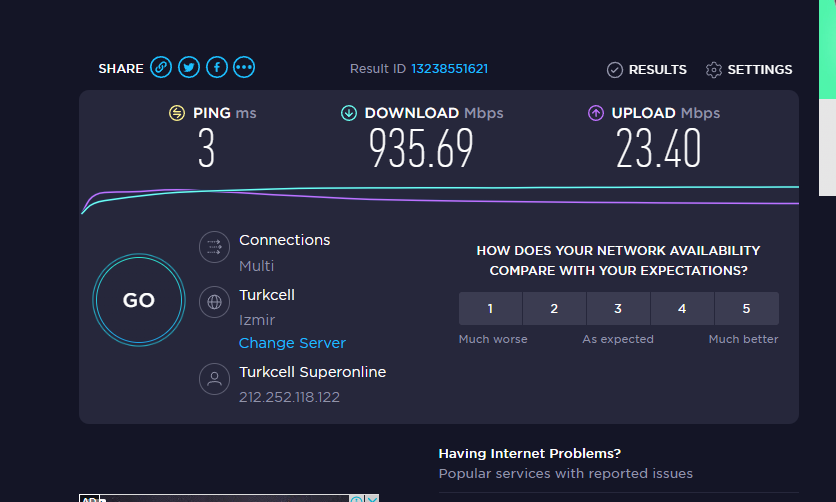The image size is (836, 502).
Task: Open Settings gear icon
Action: click(714, 70)
